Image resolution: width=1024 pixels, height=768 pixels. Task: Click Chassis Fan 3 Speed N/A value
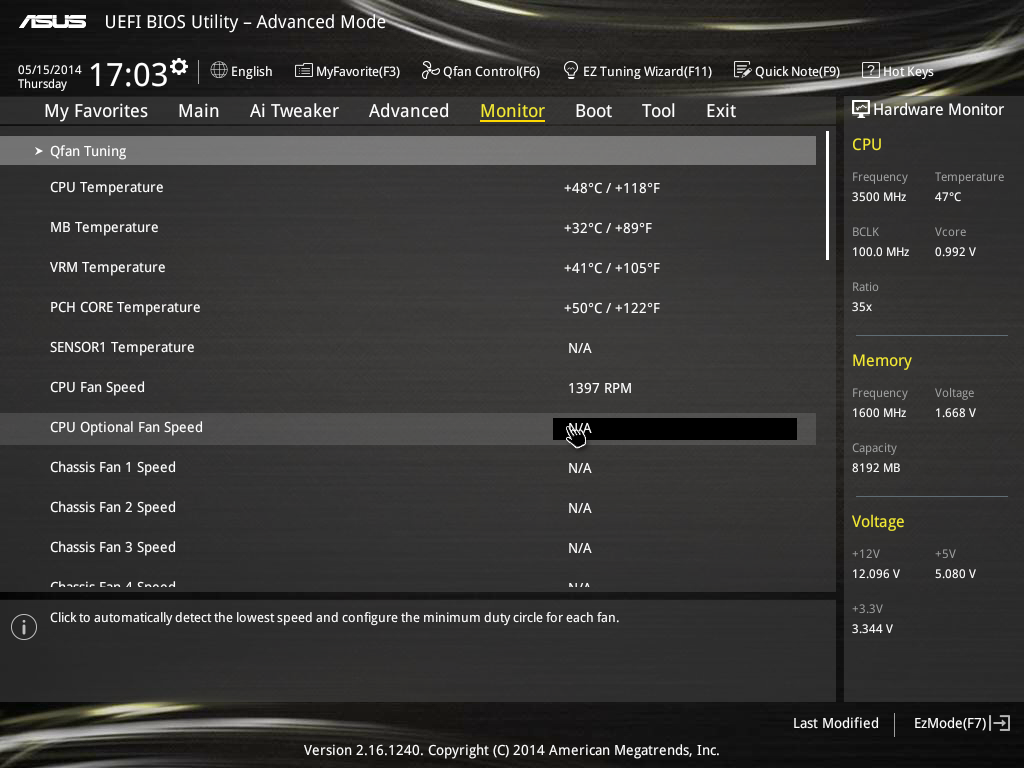click(579, 548)
